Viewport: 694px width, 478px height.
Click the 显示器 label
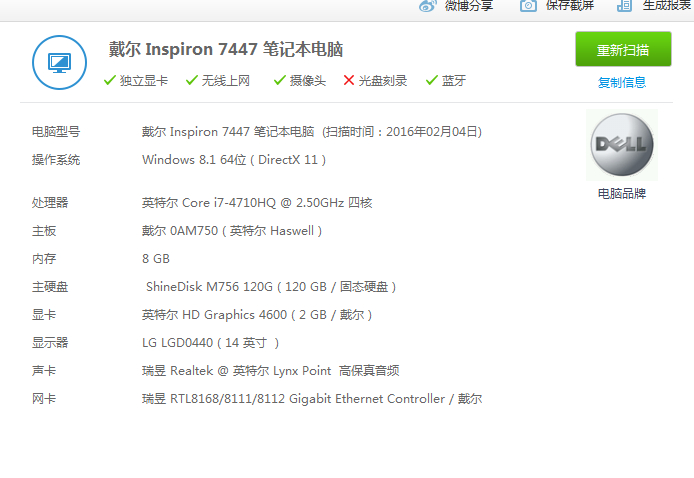click(50, 343)
